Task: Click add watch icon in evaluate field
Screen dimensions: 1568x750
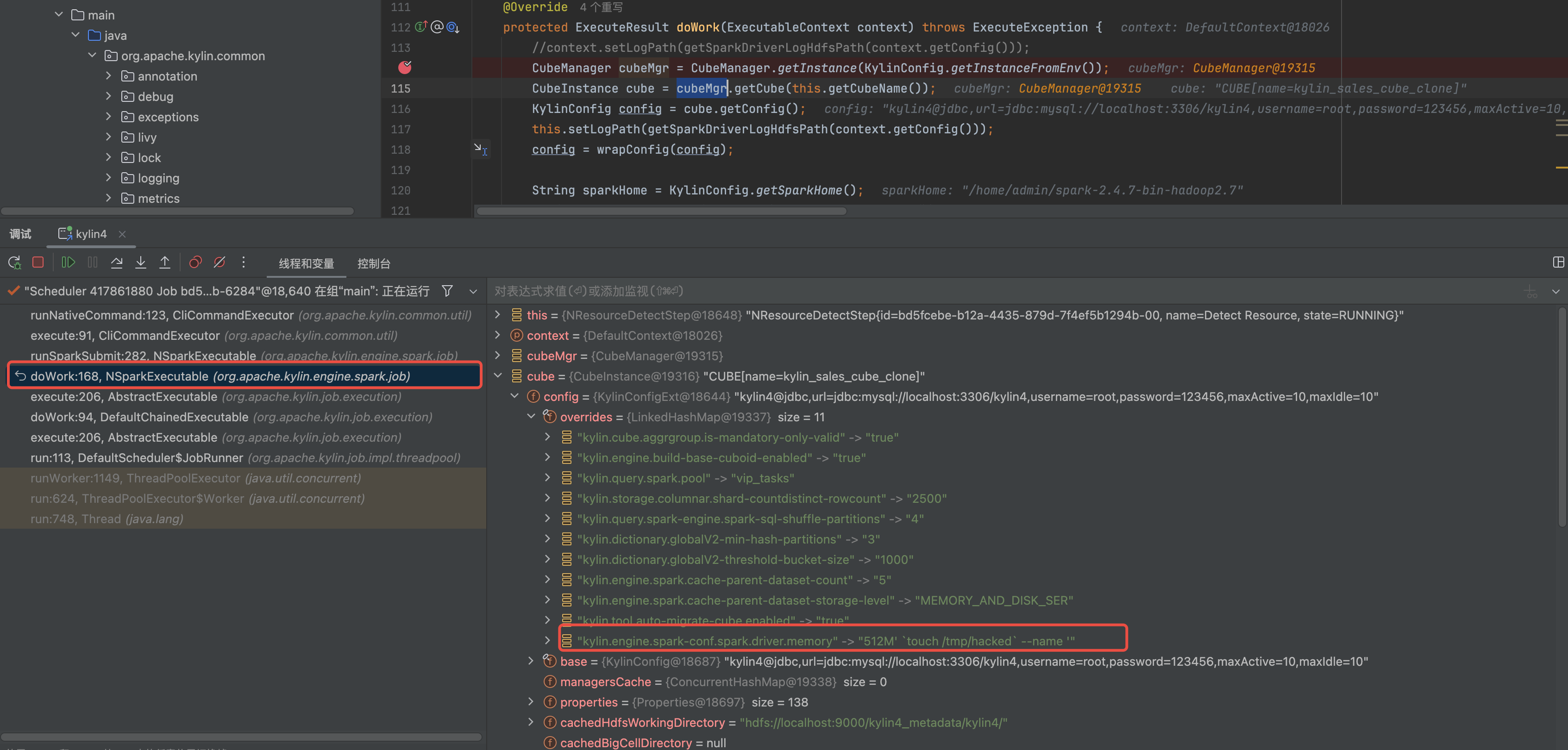Action: coord(1531,292)
